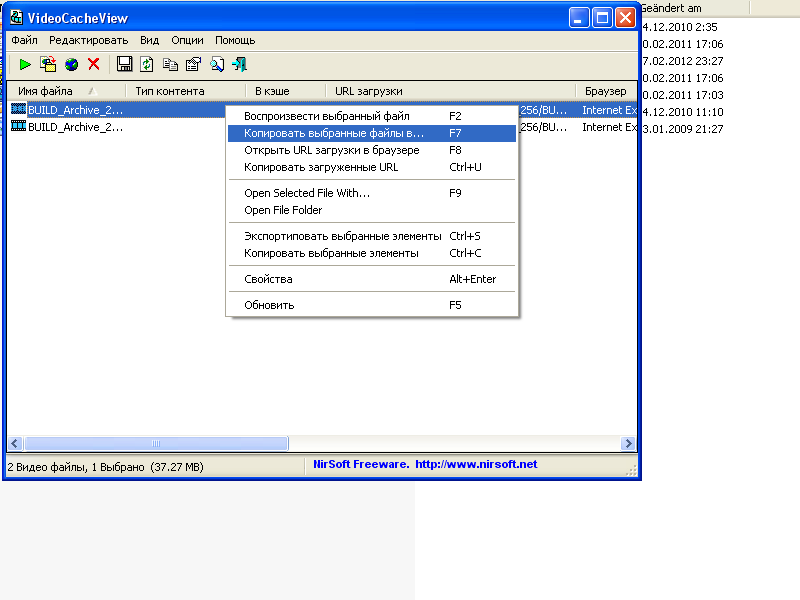Sort by the В кэше column header
This screenshot has height=600, width=800.
coord(286,91)
